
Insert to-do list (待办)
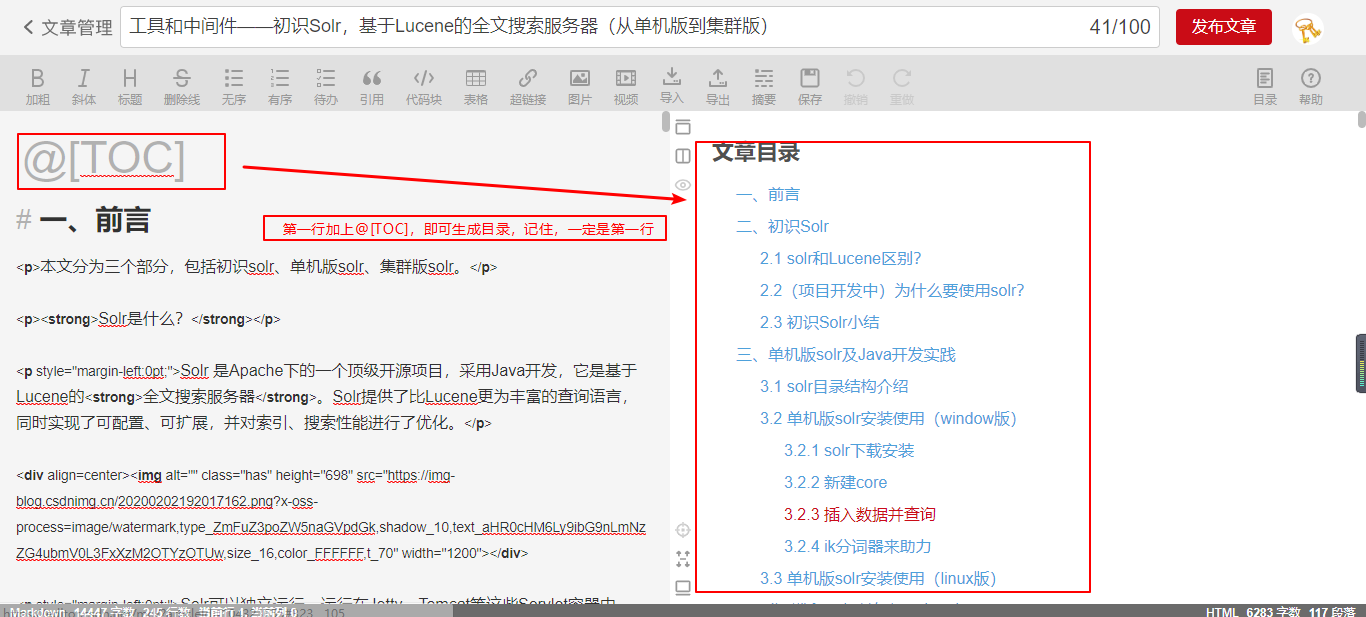click(x=326, y=87)
